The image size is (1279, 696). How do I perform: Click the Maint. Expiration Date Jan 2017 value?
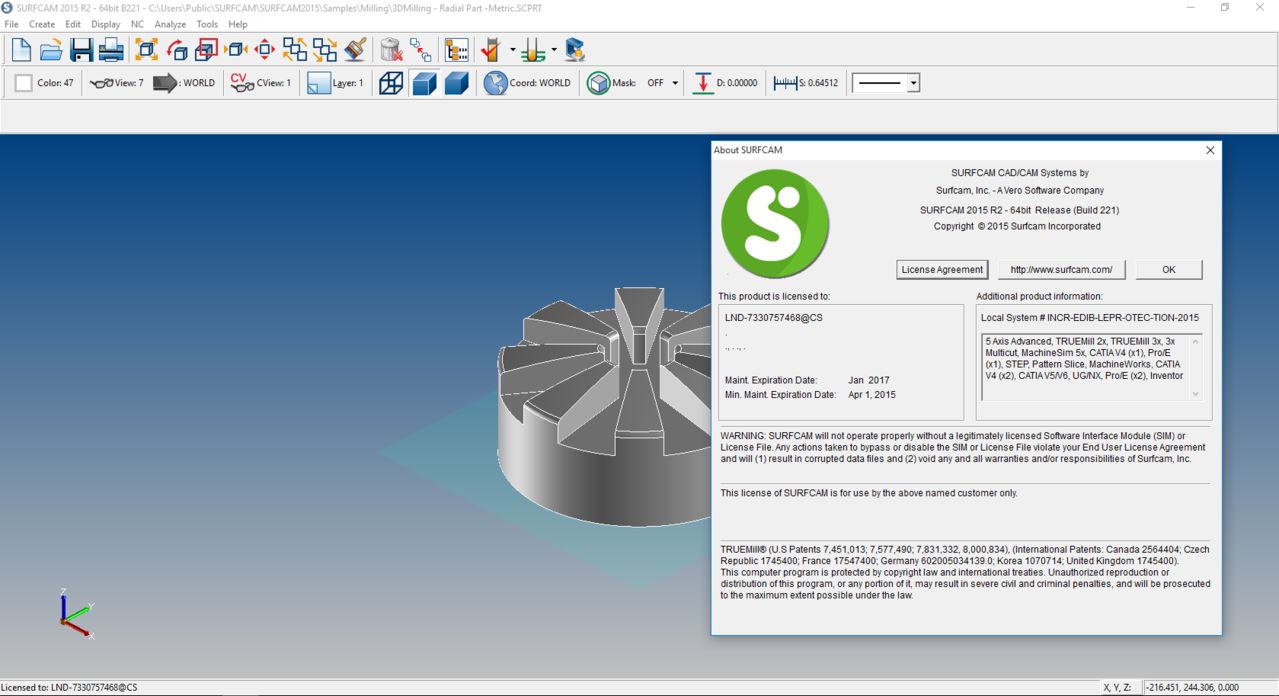[869, 380]
